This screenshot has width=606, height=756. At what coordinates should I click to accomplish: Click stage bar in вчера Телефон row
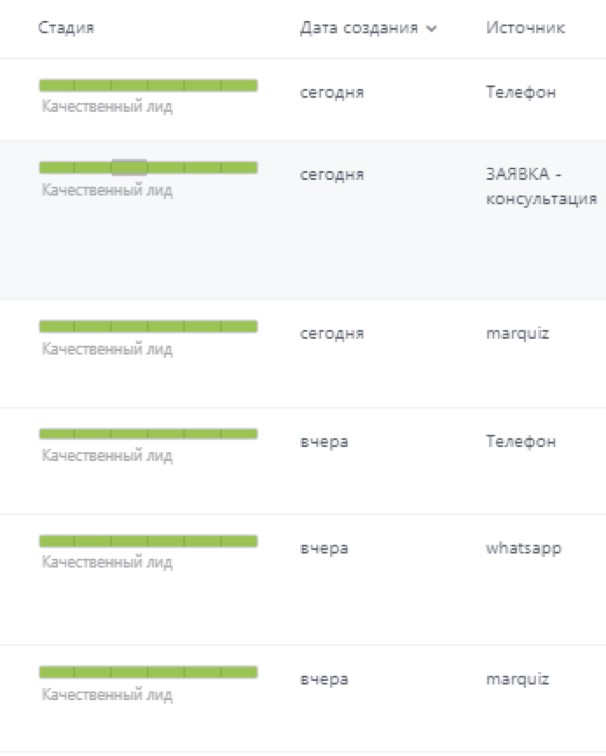(x=148, y=434)
